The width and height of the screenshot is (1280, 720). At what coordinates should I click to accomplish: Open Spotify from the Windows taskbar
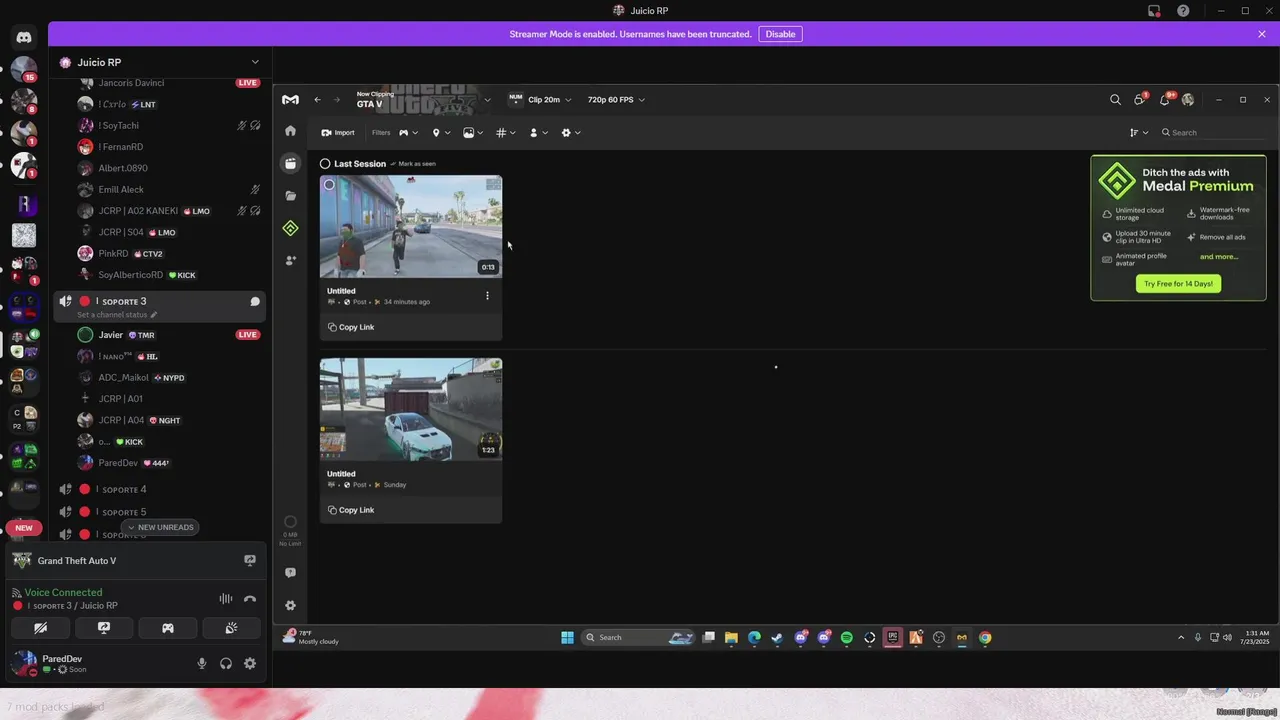847,638
